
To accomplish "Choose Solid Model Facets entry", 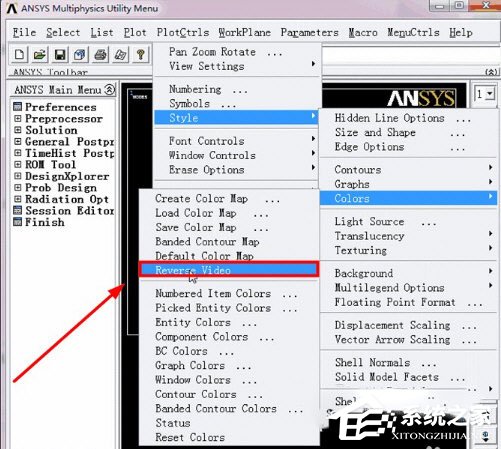I will pyautogui.click(x=408, y=377).
